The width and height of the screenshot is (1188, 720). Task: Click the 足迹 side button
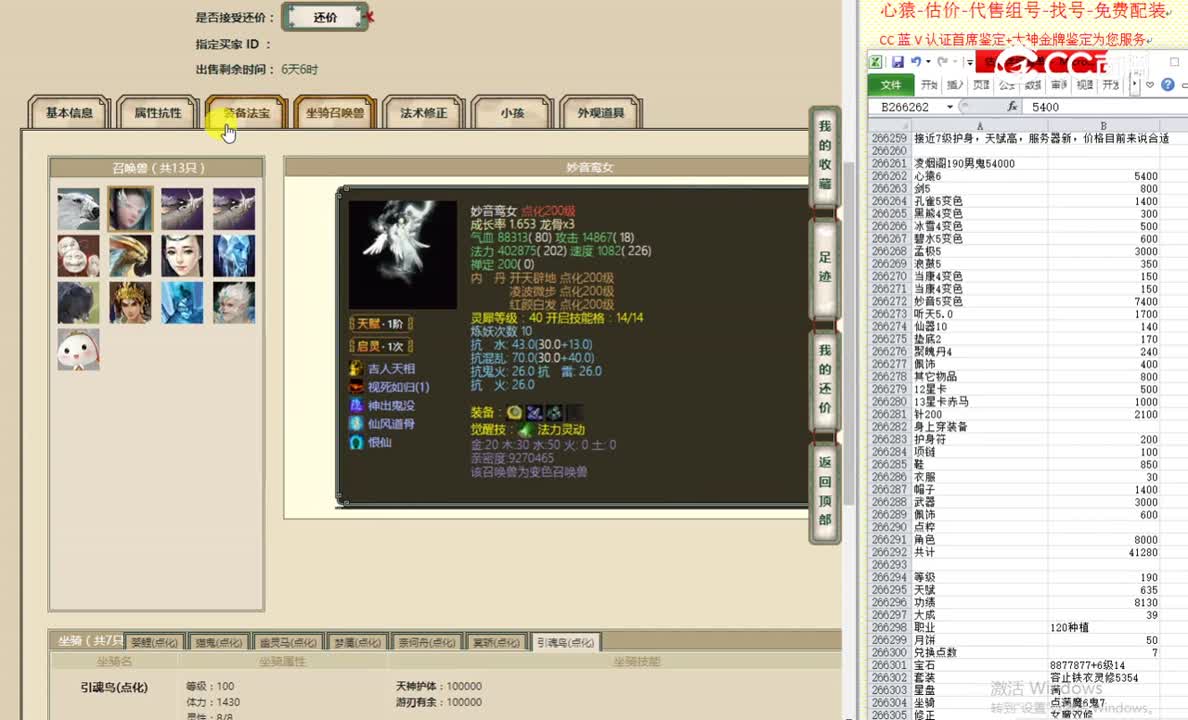(x=825, y=268)
